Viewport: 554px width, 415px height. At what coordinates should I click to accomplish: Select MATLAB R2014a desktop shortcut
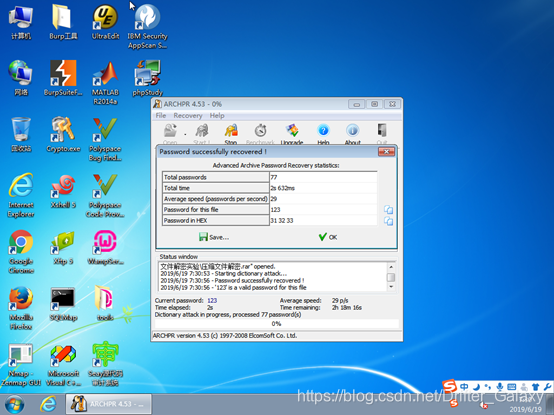click(x=105, y=83)
